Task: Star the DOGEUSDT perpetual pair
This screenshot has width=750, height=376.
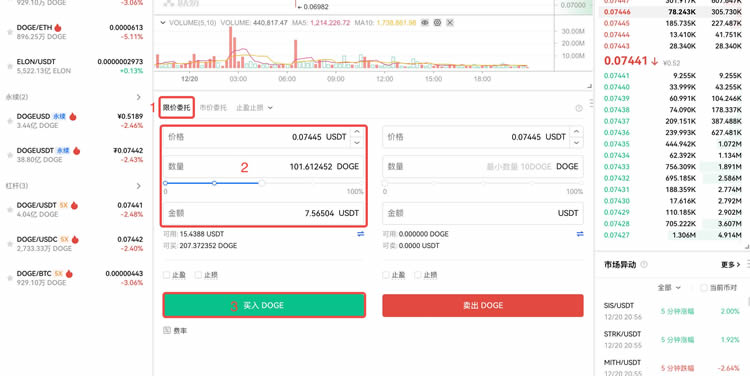Action: click(x=10, y=155)
